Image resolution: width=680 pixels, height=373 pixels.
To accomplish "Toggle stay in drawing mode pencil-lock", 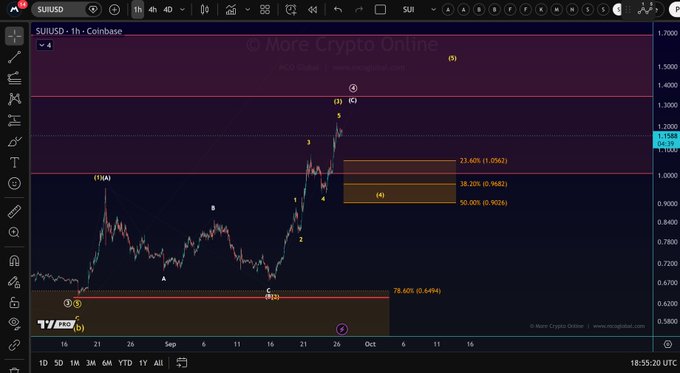I will pos(14,282).
